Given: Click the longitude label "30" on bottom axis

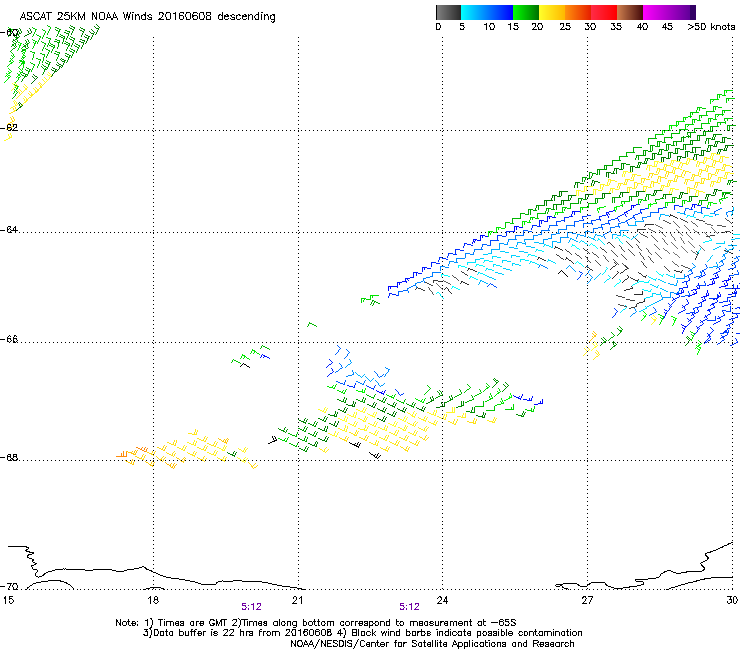Looking at the screenshot, I should [732, 600].
